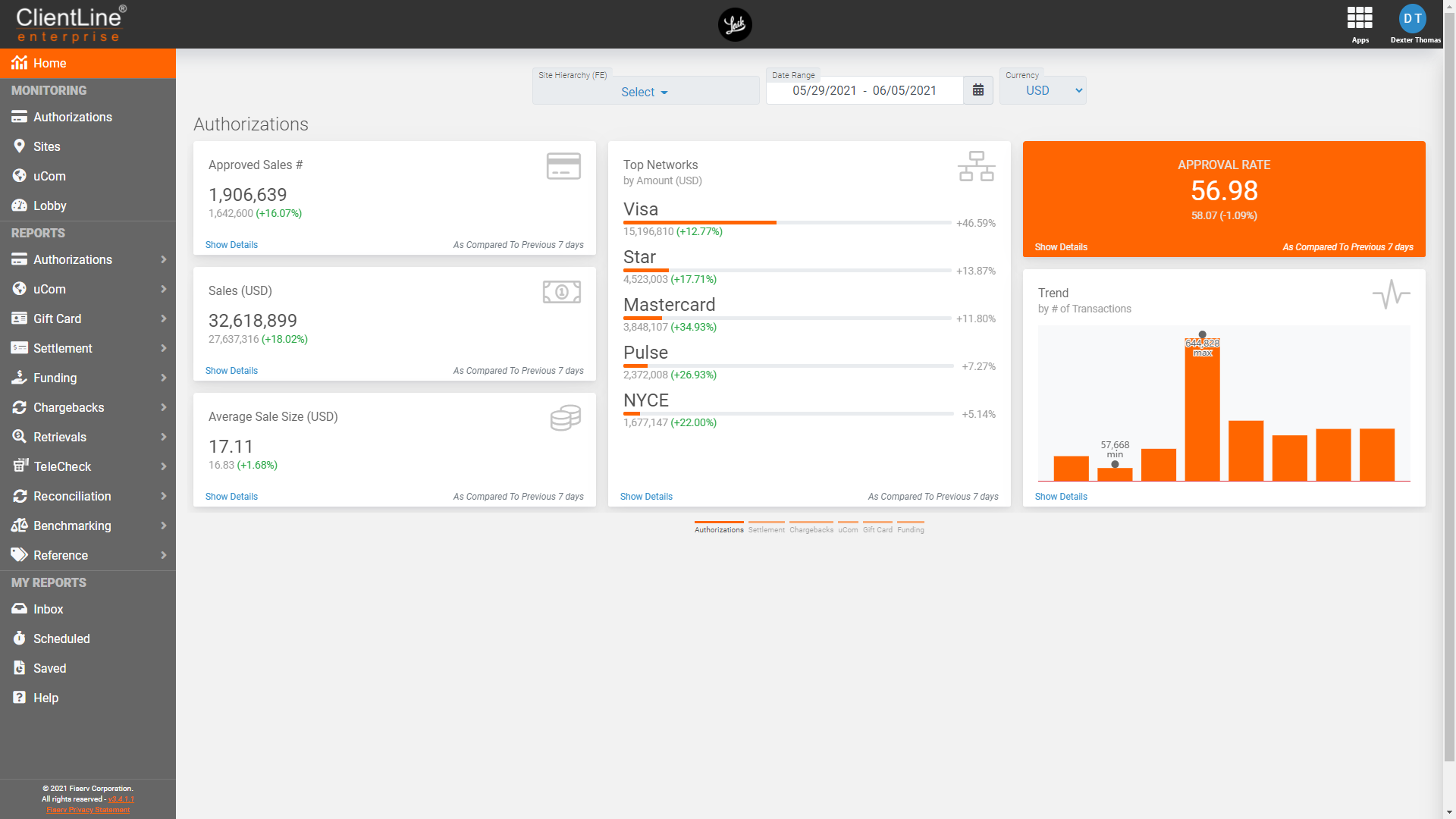Click the calendar icon for date range
The height and width of the screenshot is (819, 1456).
(977, 90)
